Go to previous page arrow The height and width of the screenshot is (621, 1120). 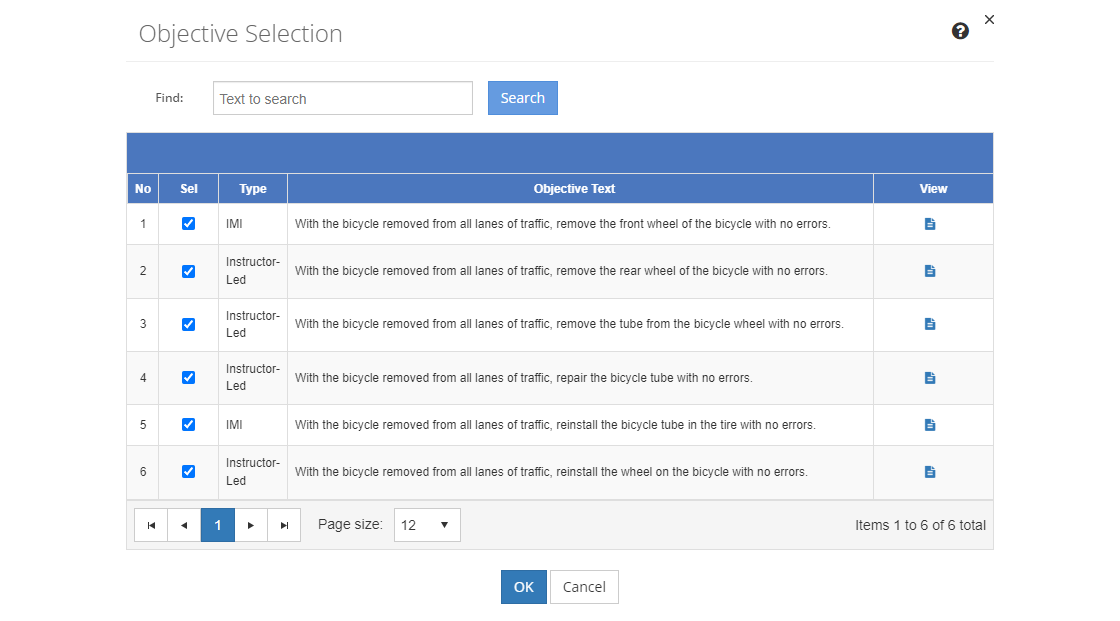point(184,525)
